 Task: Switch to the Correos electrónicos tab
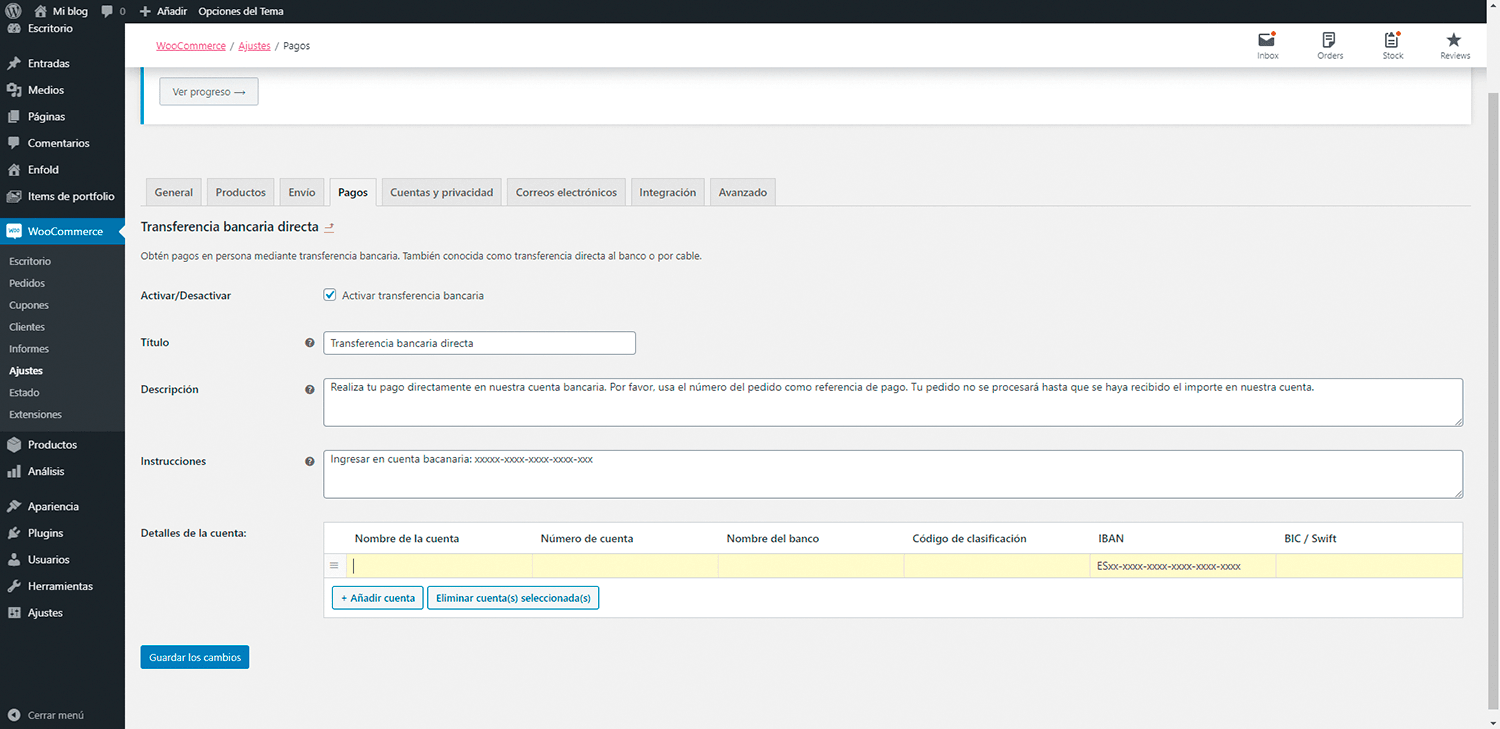point(566,192)
